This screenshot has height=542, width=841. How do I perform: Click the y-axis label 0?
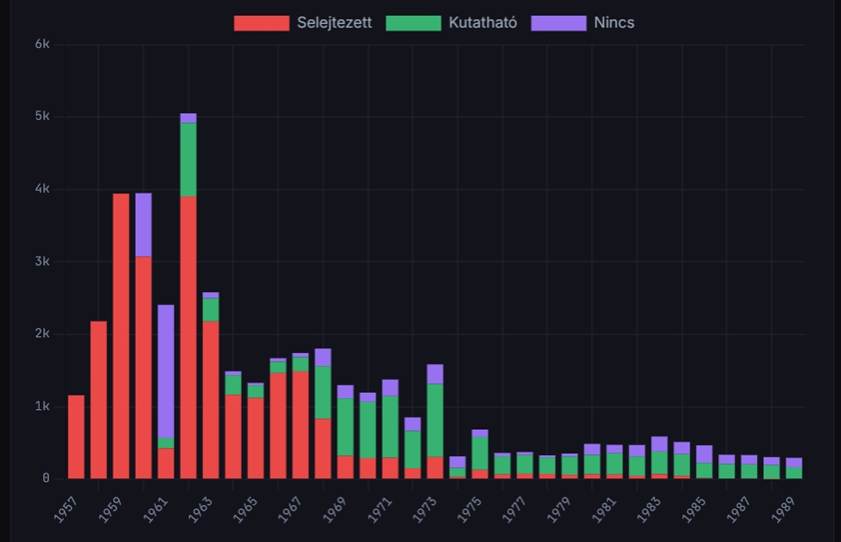tap(46, 478)
